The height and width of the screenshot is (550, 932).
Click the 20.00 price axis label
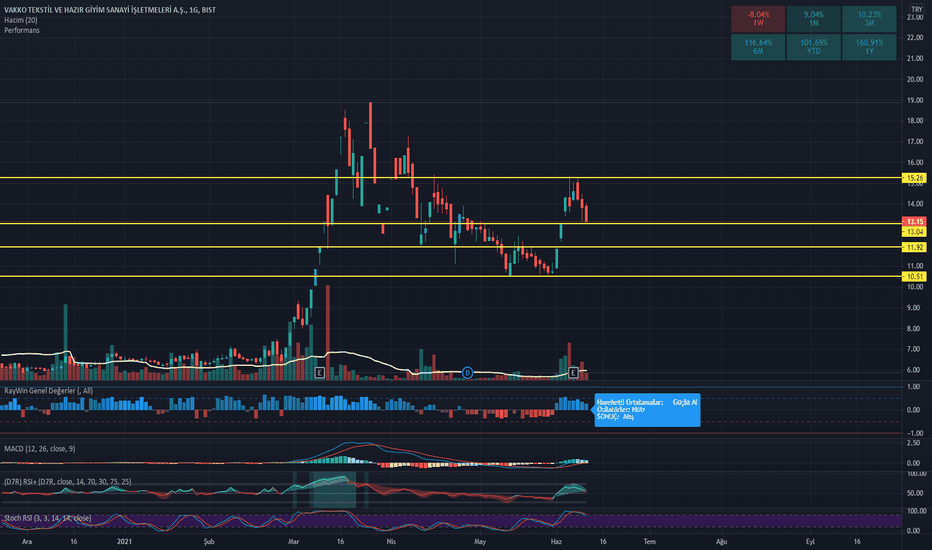point(915,79)
